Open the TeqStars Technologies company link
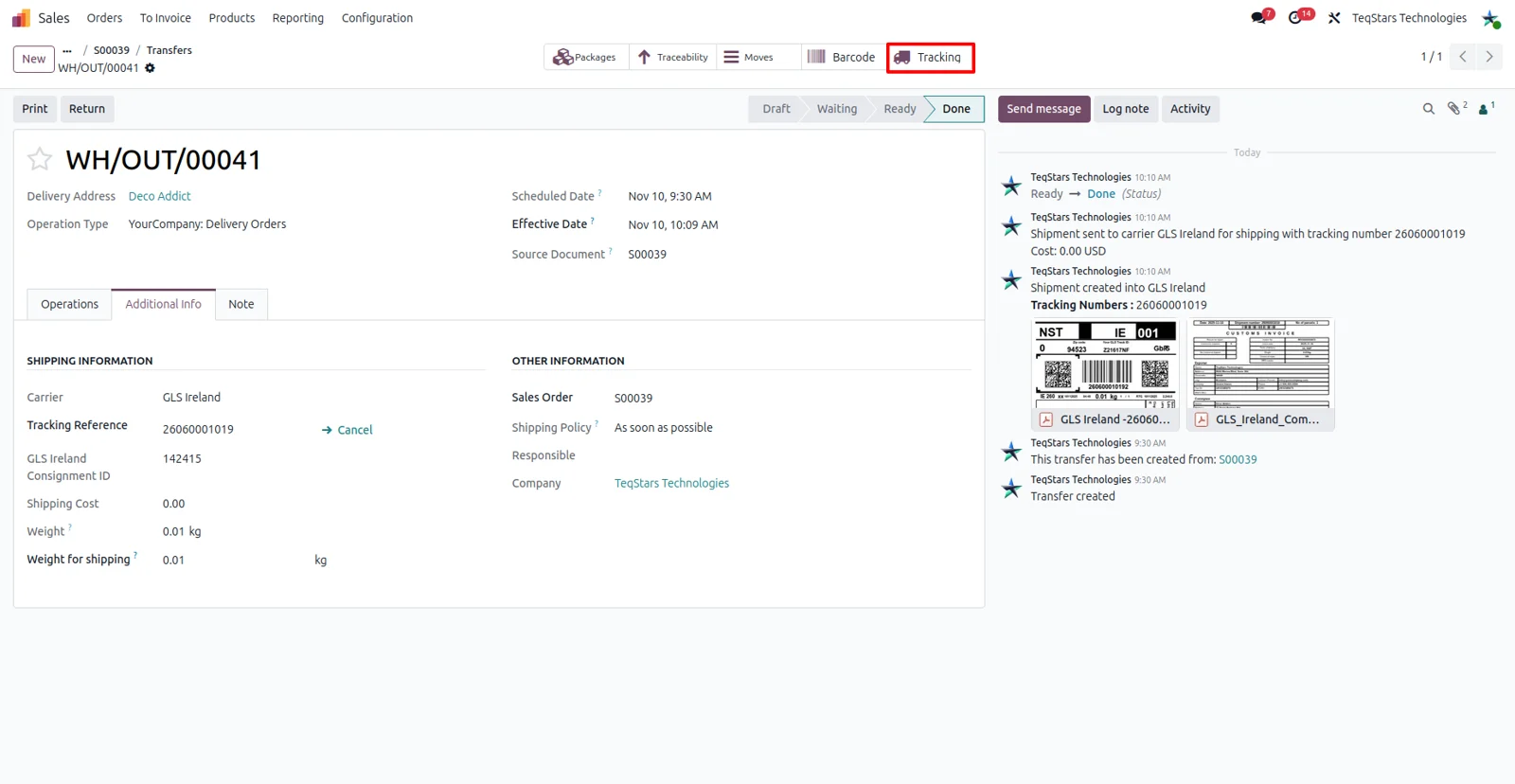This screenshot has height=784, width=1515. 672,483
